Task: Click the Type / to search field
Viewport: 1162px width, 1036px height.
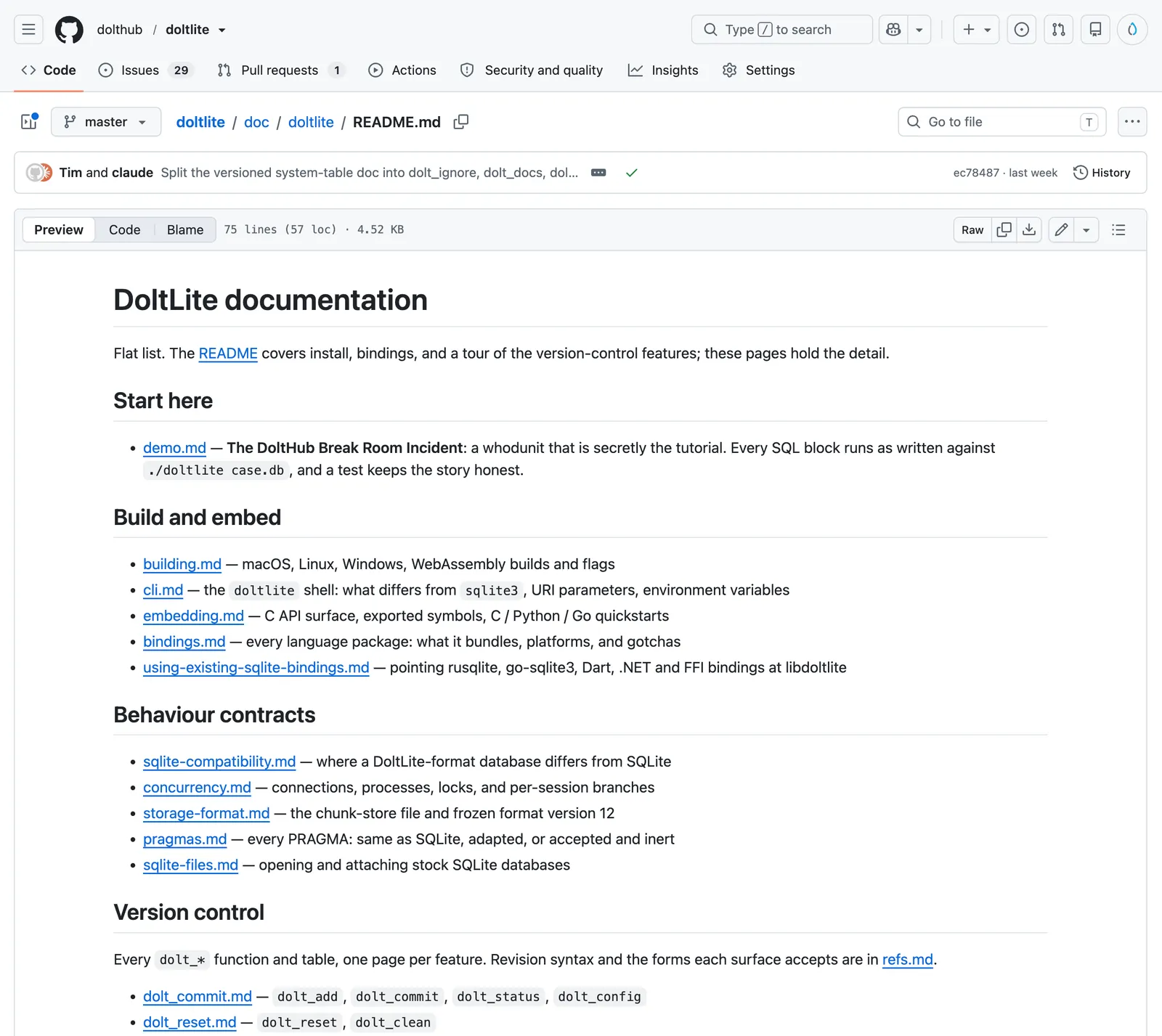Action: tap(782, 30)
